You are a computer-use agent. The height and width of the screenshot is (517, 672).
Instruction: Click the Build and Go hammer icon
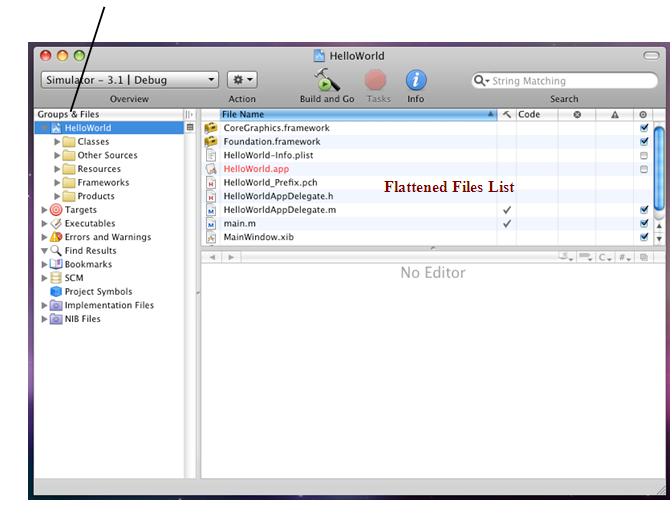(326, 80)
